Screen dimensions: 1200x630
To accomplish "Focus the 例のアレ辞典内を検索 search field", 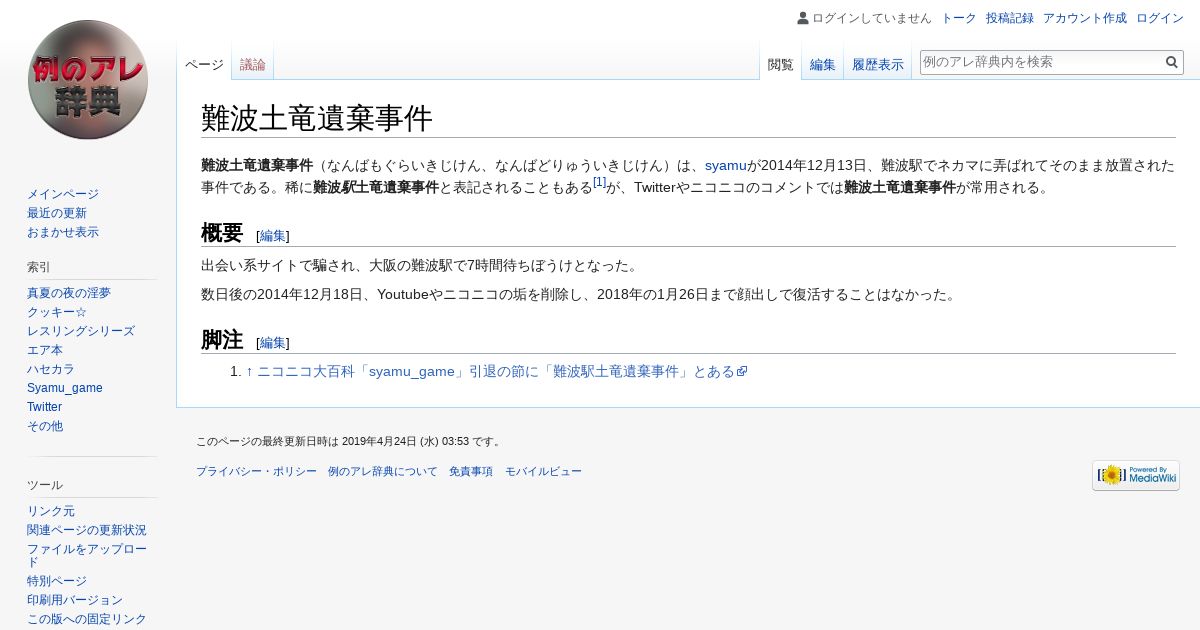I will [x=1042, y=62].
